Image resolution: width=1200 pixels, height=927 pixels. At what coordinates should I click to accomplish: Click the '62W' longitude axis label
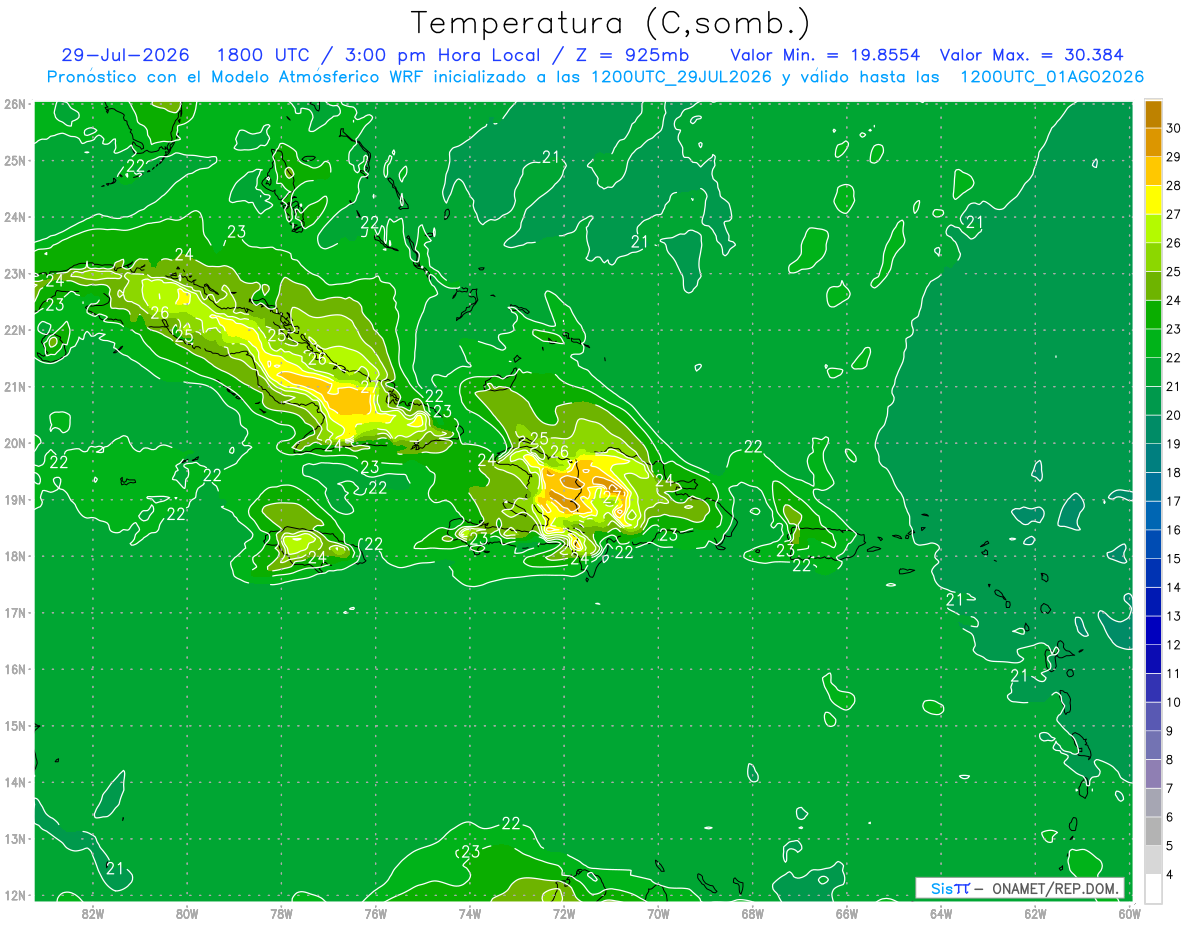[x=1035, y=912]
